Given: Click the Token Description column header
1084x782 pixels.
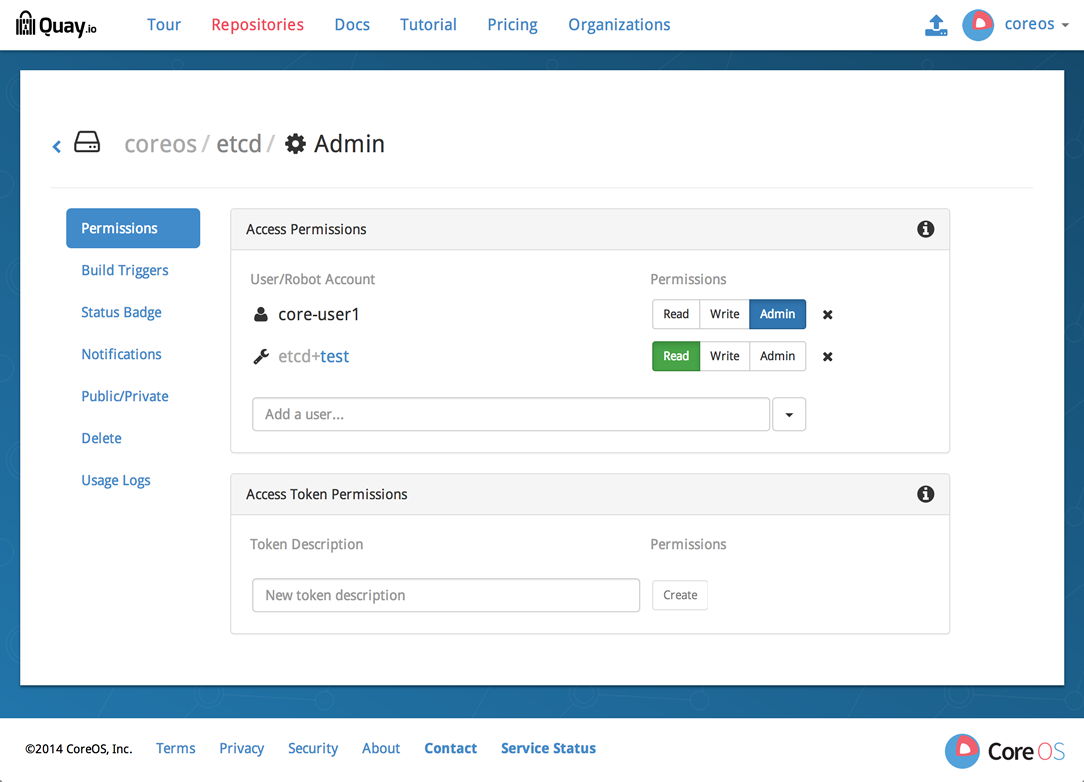Looking at the screenshot, I should [306, 544].
